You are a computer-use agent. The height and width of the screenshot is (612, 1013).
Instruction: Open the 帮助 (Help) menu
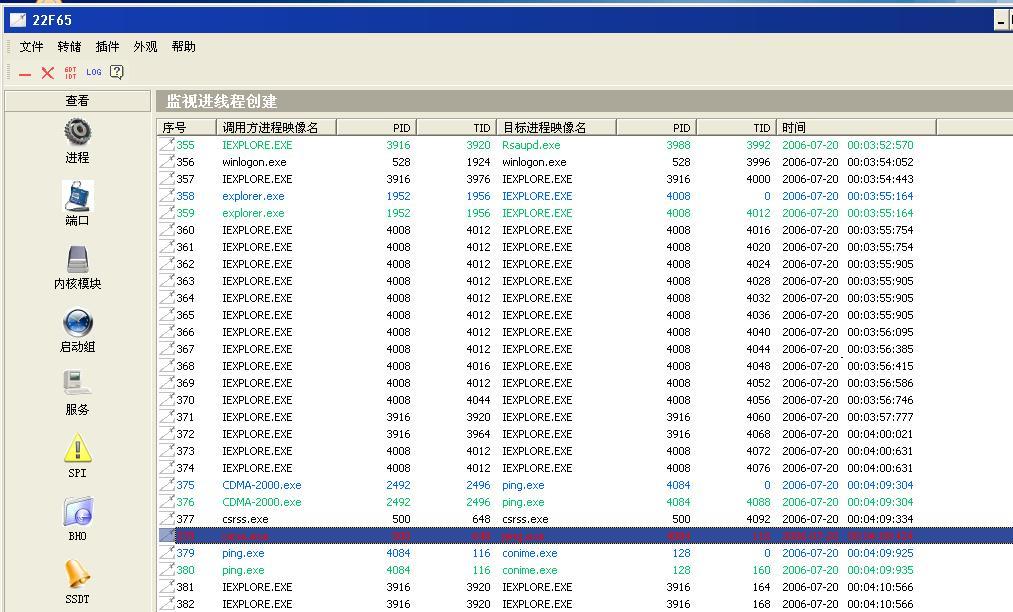click(x=183, y=47)
